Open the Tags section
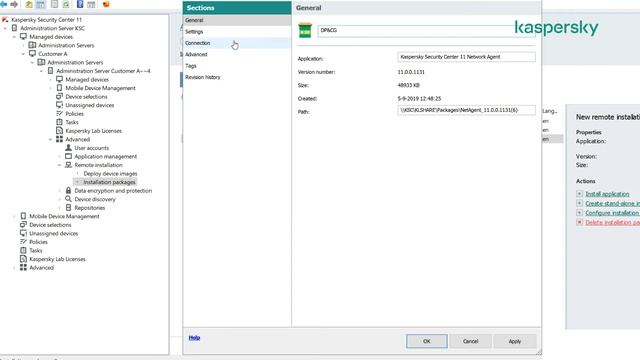Screen dimensions: 640x360 (x=237, y=66)
